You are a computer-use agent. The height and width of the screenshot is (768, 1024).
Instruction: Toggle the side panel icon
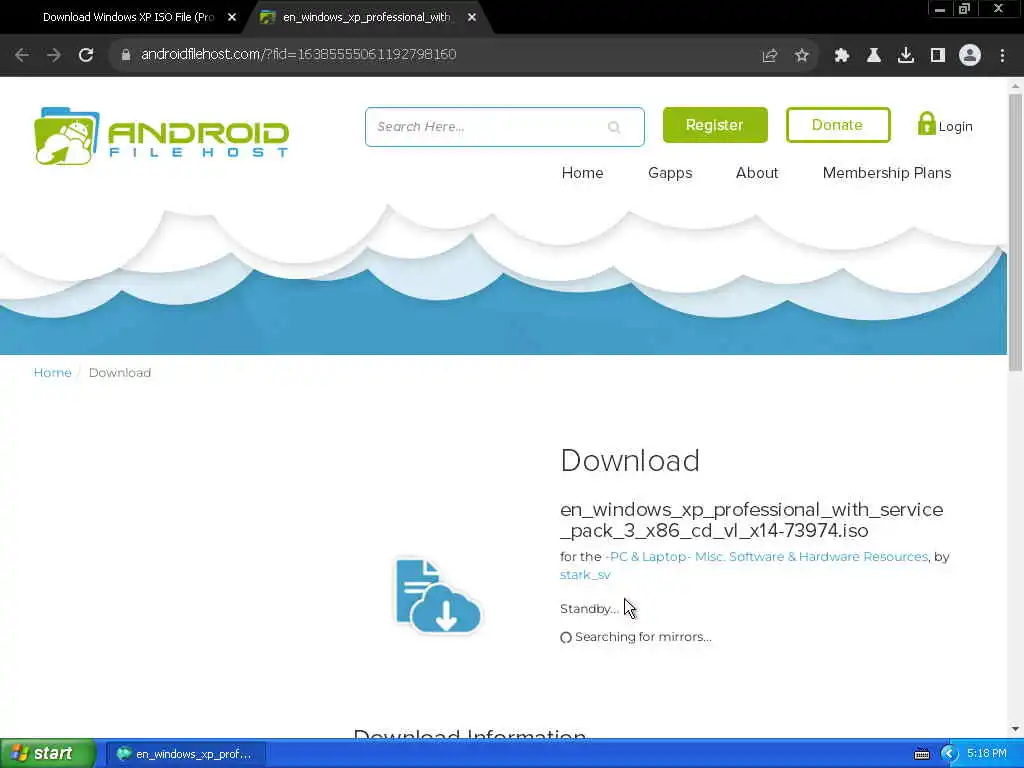coord(938,56)
